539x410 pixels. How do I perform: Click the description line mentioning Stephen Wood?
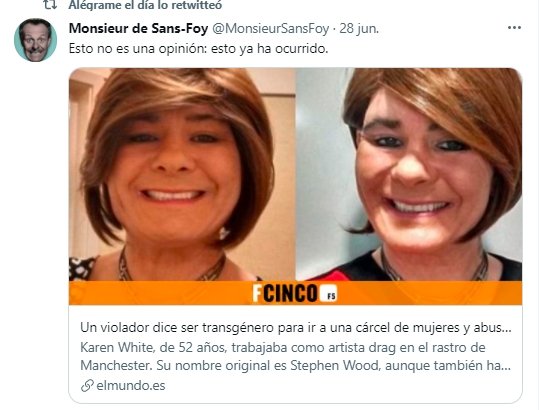click(296, 365)
